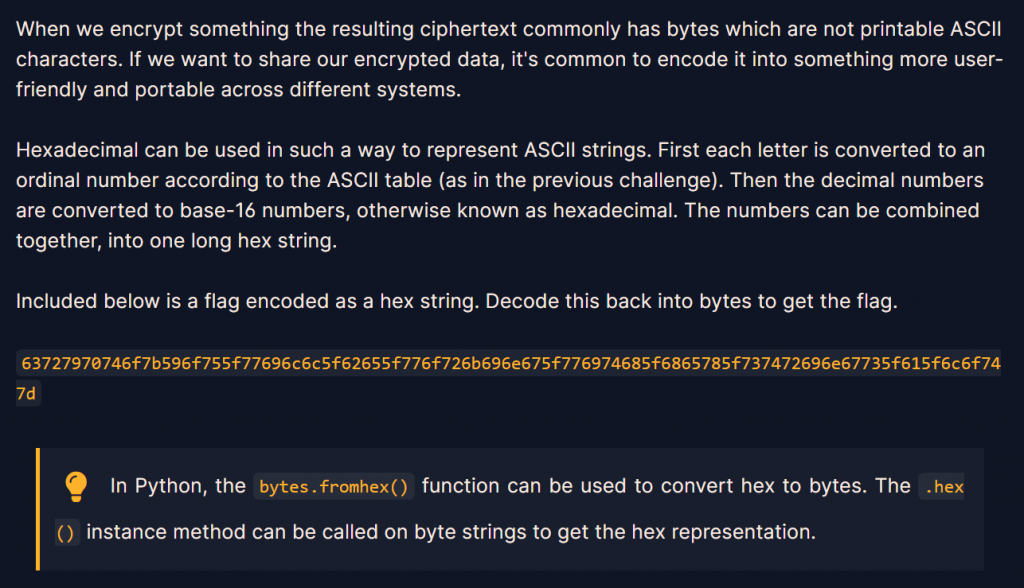
Task: Click the lightbulb hint icon
Action: [x=76, y=487]
